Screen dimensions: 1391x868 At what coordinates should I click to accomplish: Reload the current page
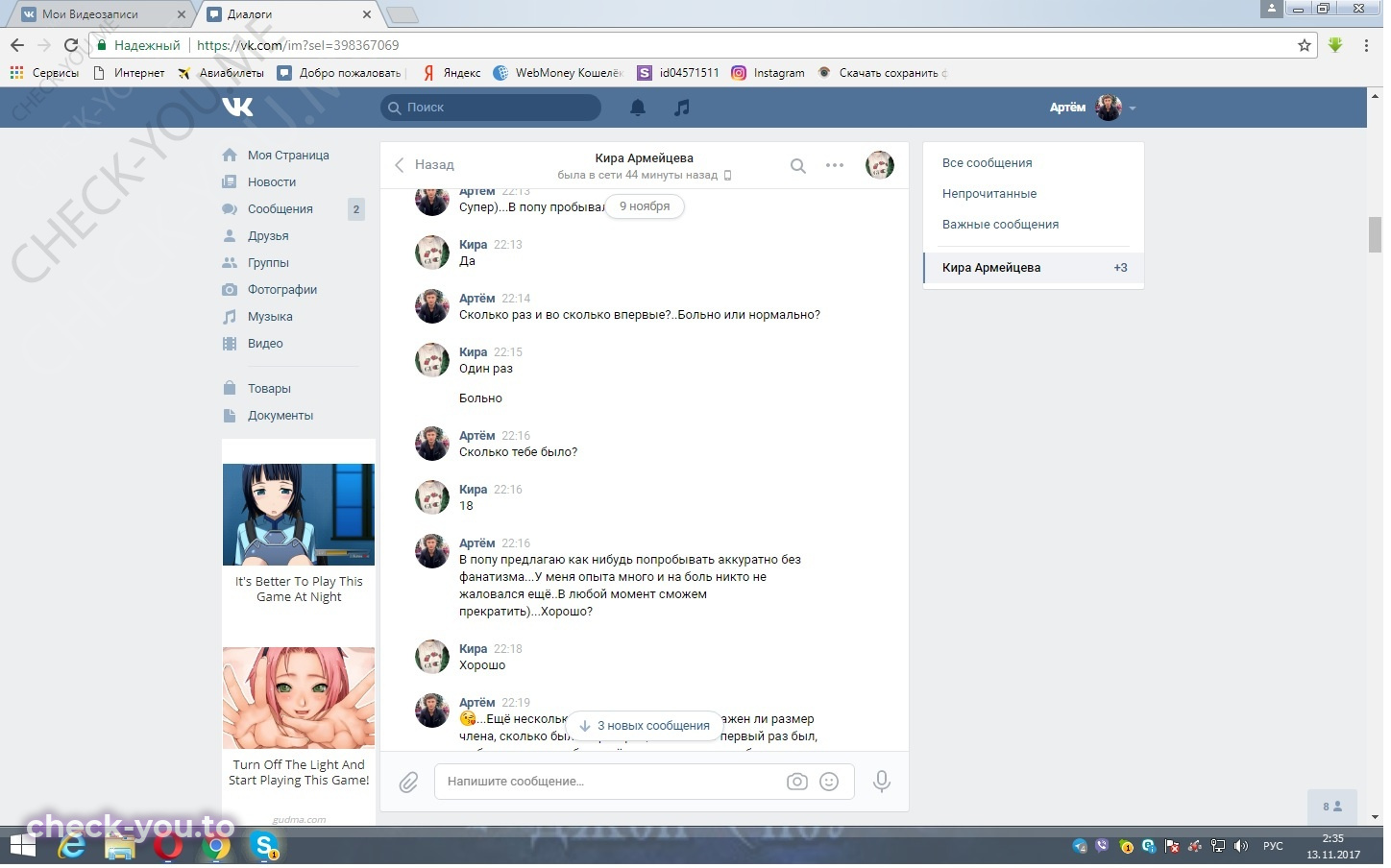click(71, 45)
